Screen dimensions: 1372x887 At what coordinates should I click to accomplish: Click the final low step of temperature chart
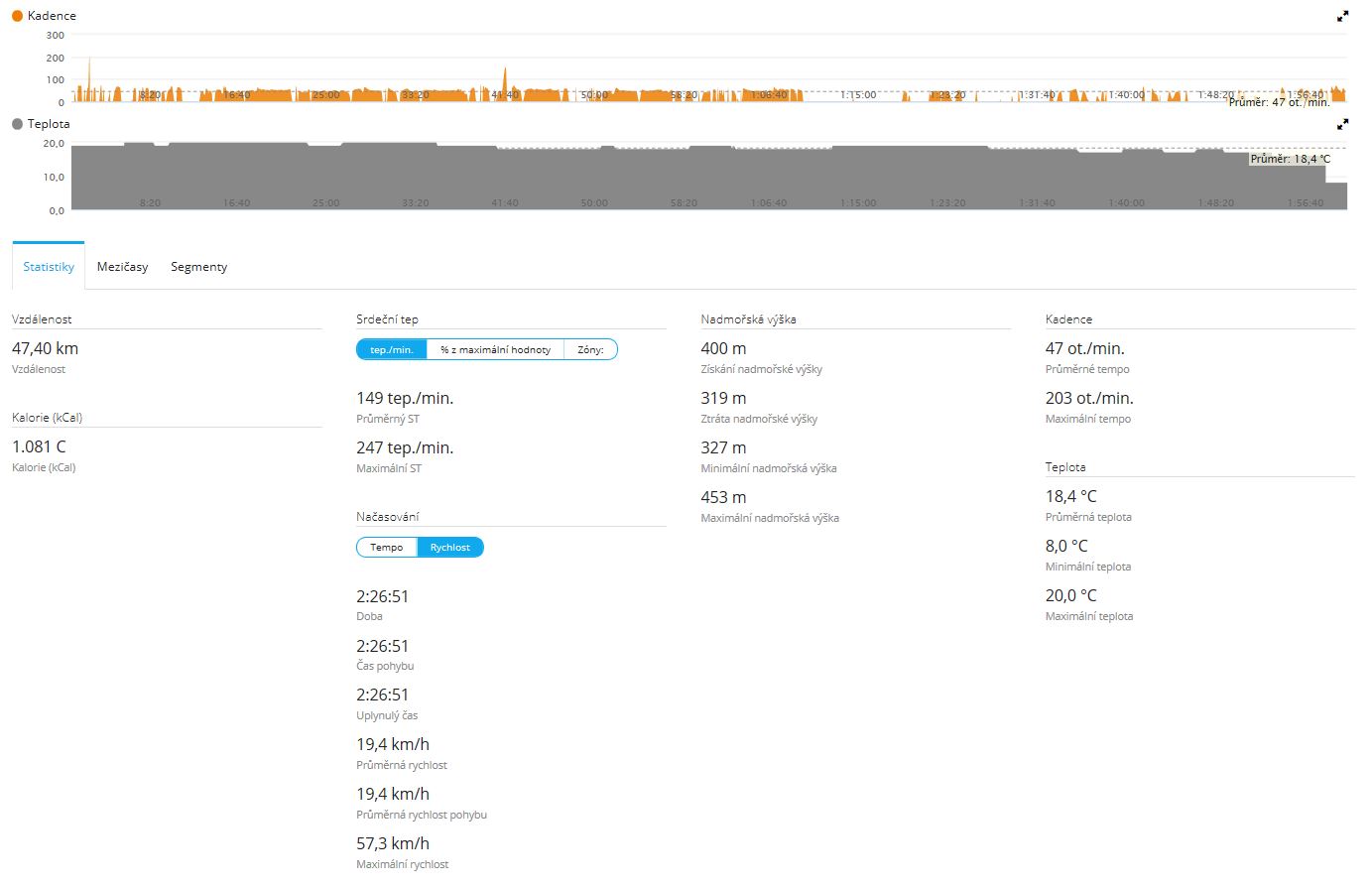pyautogui.click(x=1336, y=195)
